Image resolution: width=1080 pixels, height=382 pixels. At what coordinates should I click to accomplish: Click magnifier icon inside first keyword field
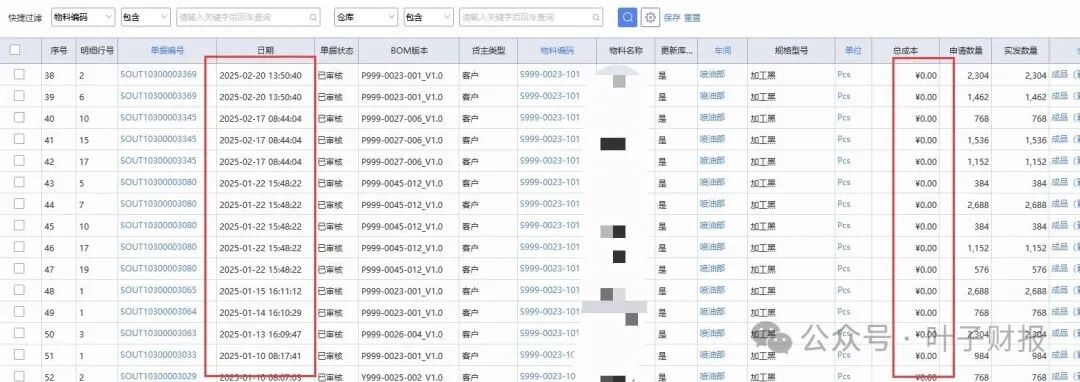[313, 17]
